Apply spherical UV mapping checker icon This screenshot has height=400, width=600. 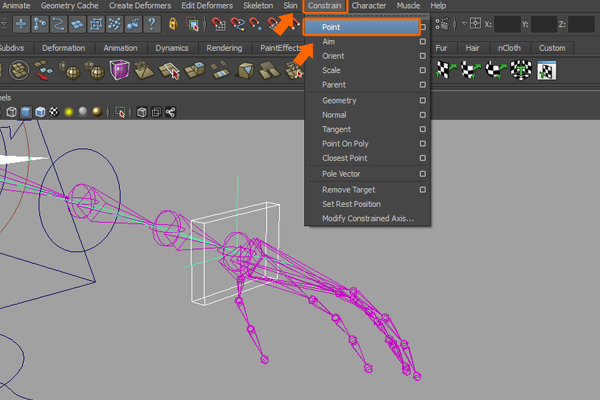[496, 70]
